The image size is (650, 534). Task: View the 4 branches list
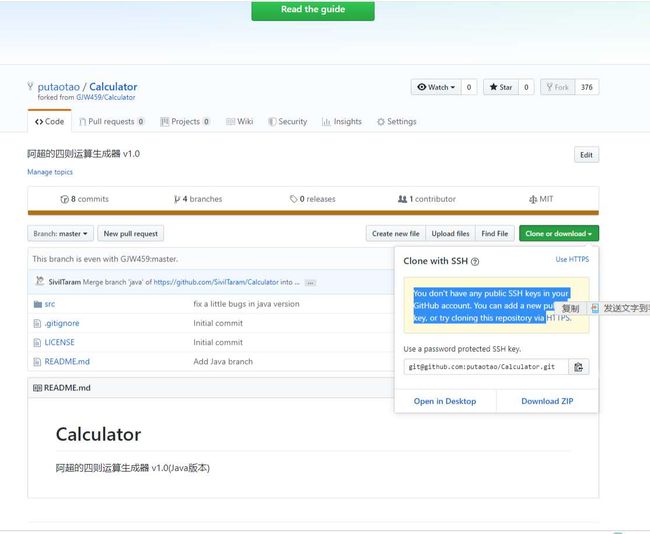(198, 199)
